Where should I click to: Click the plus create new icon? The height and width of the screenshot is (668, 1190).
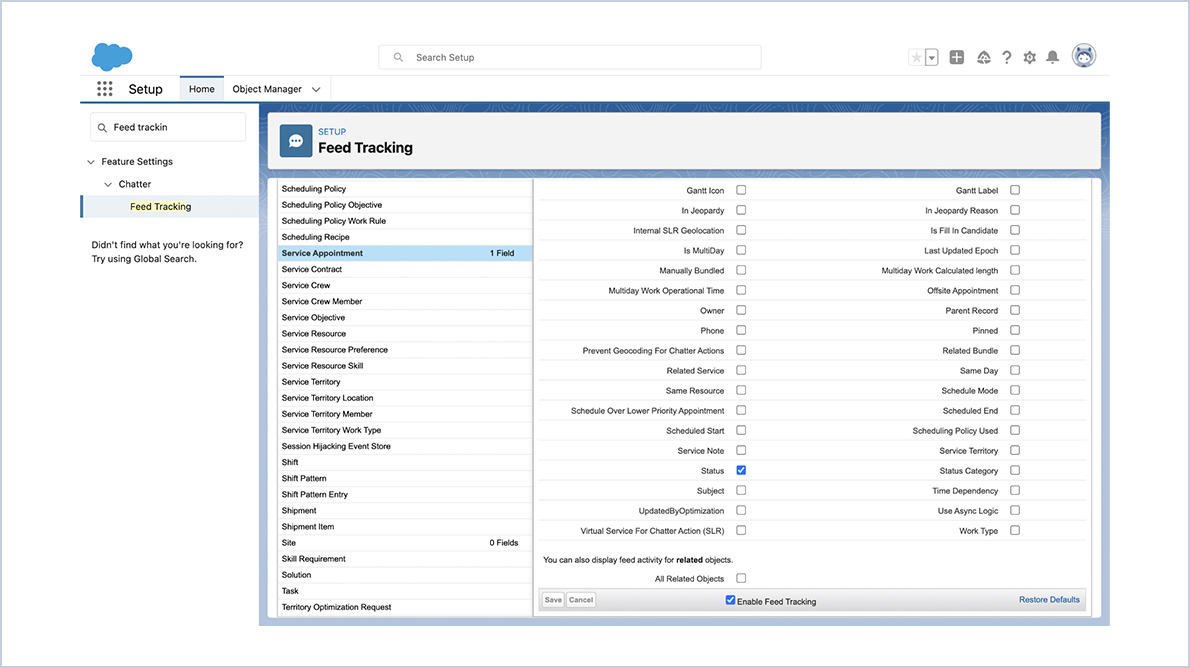click(957, 57)
